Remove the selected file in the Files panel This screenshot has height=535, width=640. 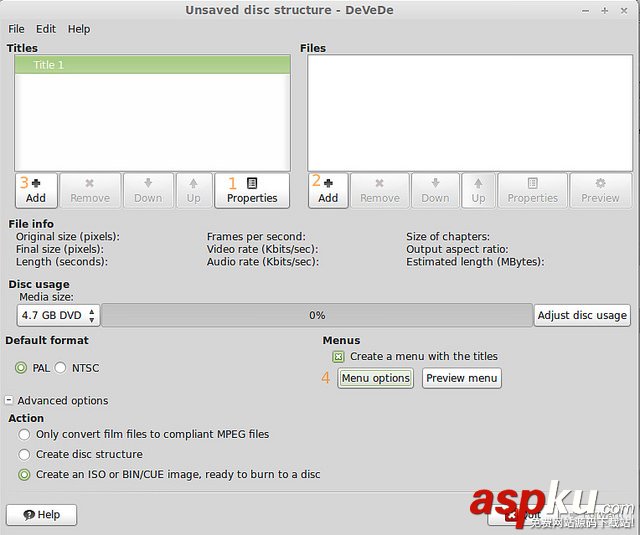[x=380, y=191]
